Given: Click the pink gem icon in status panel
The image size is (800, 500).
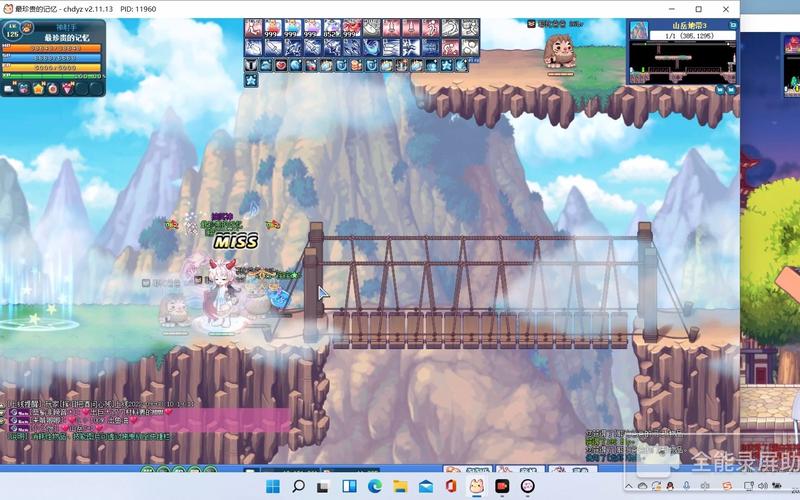Looking at the screenshot, I should pyautogui.click(x=68, y=89).
